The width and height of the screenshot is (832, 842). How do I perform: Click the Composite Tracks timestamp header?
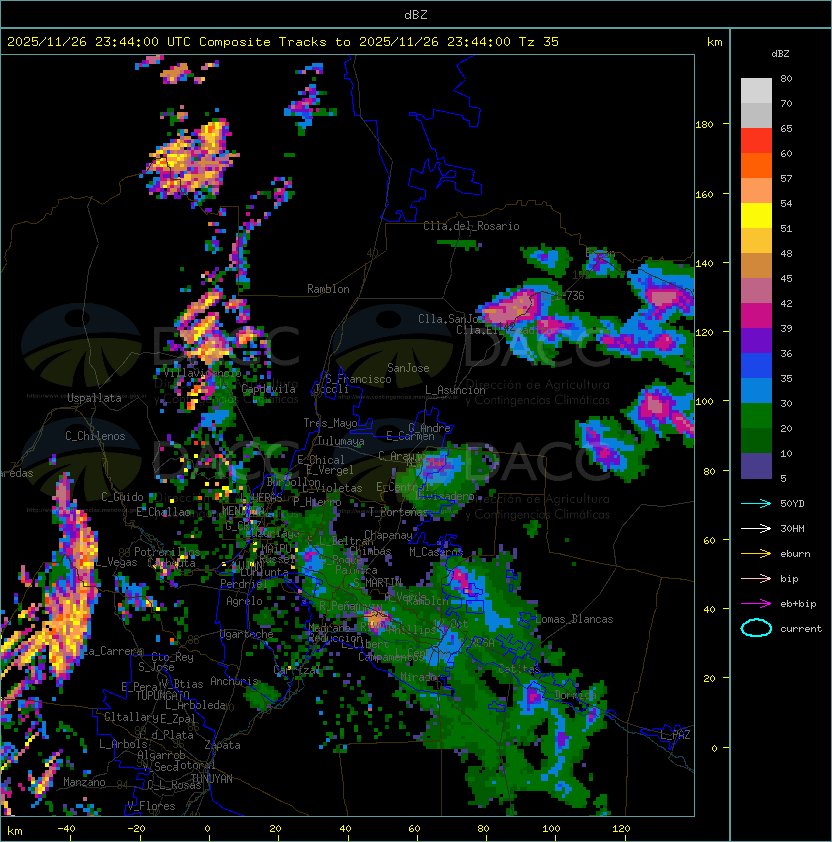click(283, 42)
